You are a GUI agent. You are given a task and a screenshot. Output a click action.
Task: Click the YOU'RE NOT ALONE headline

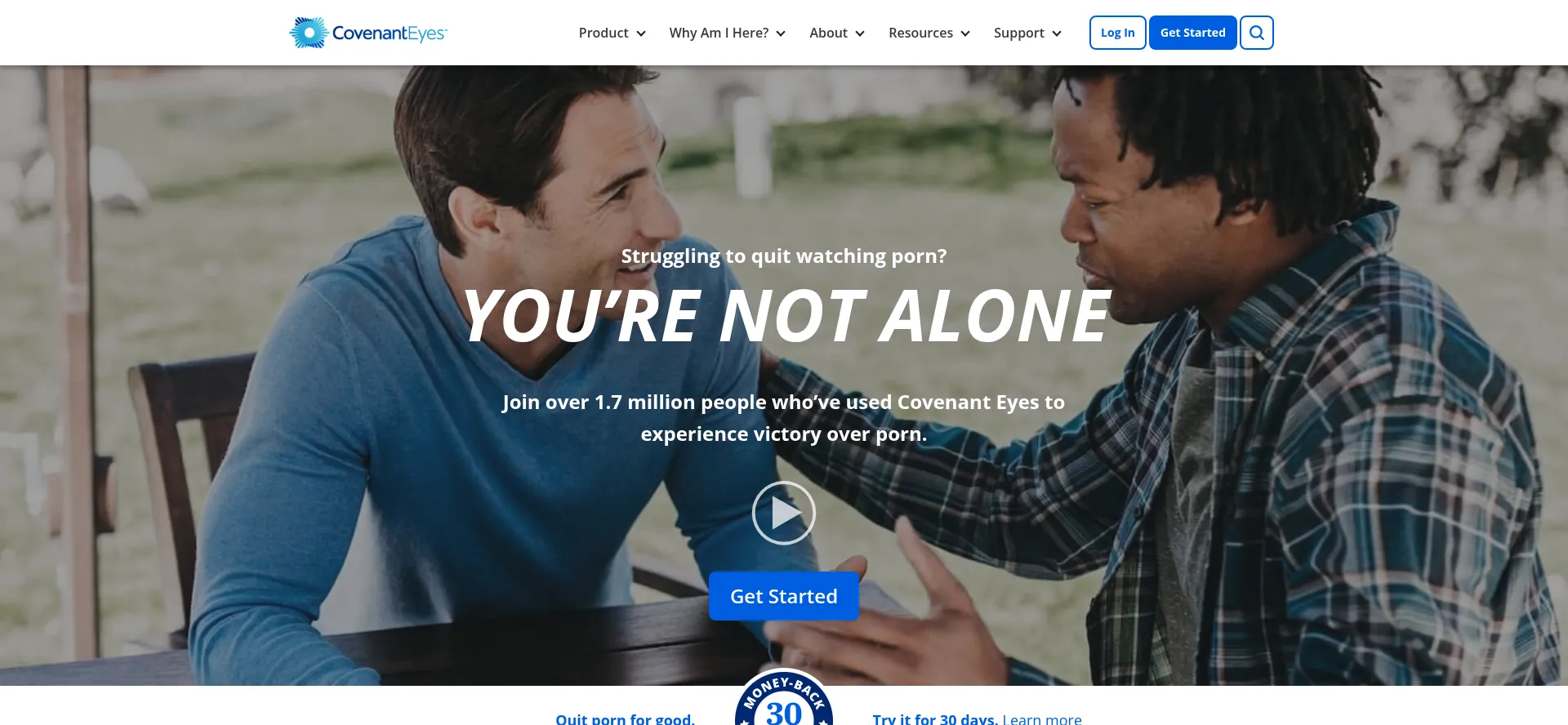pyautogui.click(x=786, y=316)
